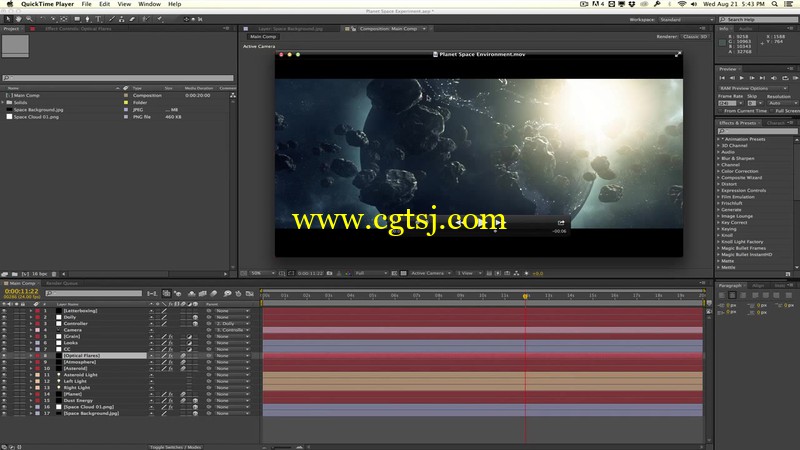Click the Project flowchart view icon
Screen dimensions: 800x450
233,95
